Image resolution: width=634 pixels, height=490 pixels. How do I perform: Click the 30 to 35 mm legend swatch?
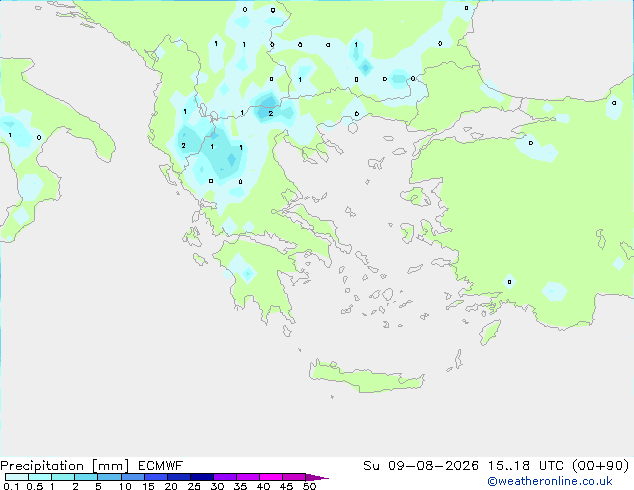(x=224, y=477)
